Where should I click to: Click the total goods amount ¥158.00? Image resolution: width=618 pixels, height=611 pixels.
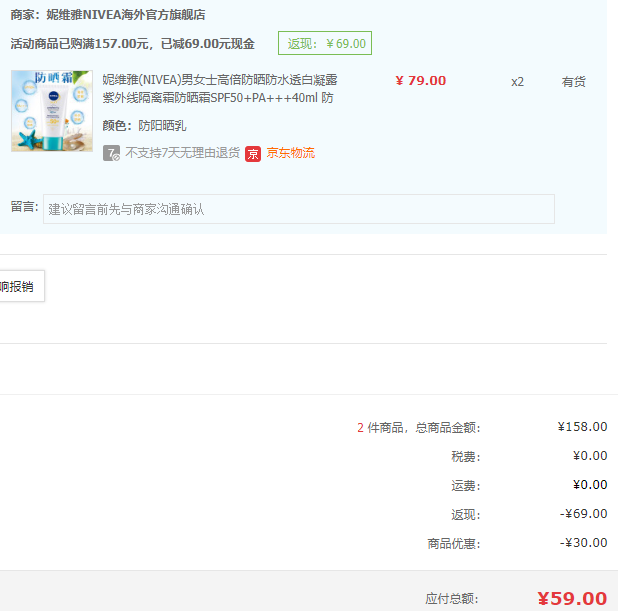click(582, 427)
